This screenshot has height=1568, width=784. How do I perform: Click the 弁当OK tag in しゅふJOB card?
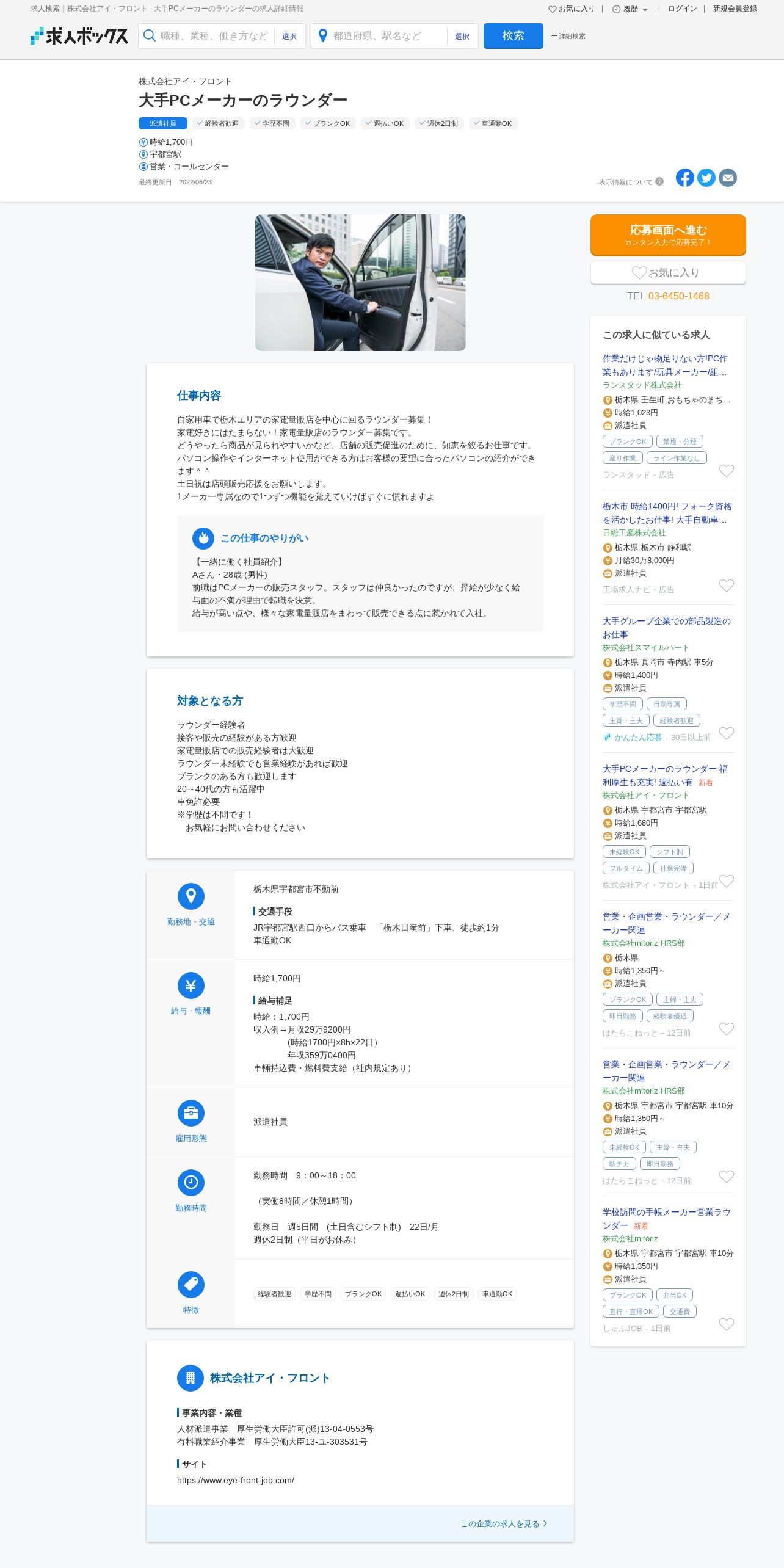click(675, 1295)
